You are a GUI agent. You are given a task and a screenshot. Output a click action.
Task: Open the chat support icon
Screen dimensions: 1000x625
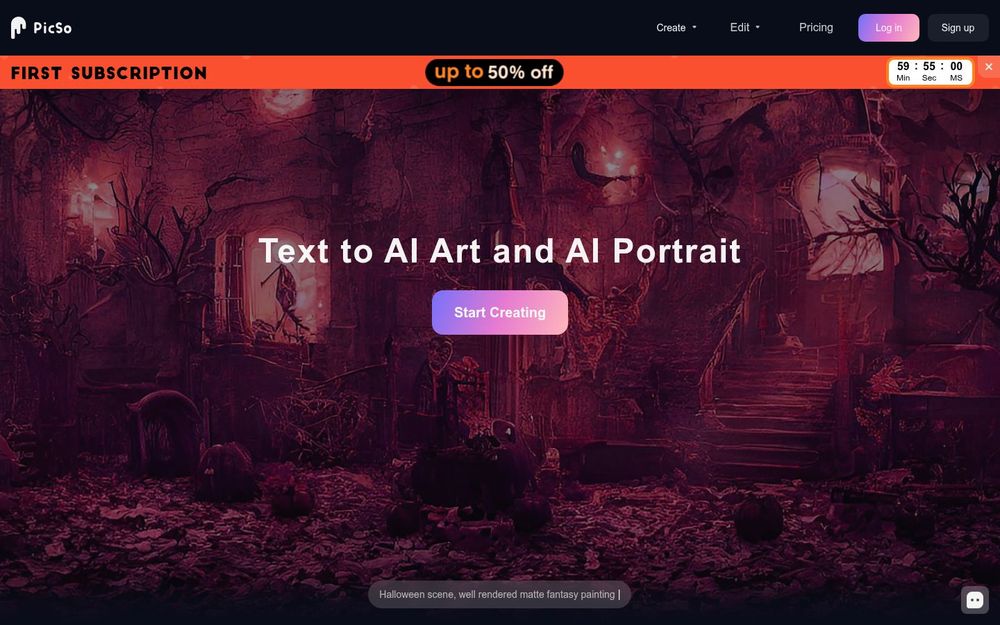[974, 599]
